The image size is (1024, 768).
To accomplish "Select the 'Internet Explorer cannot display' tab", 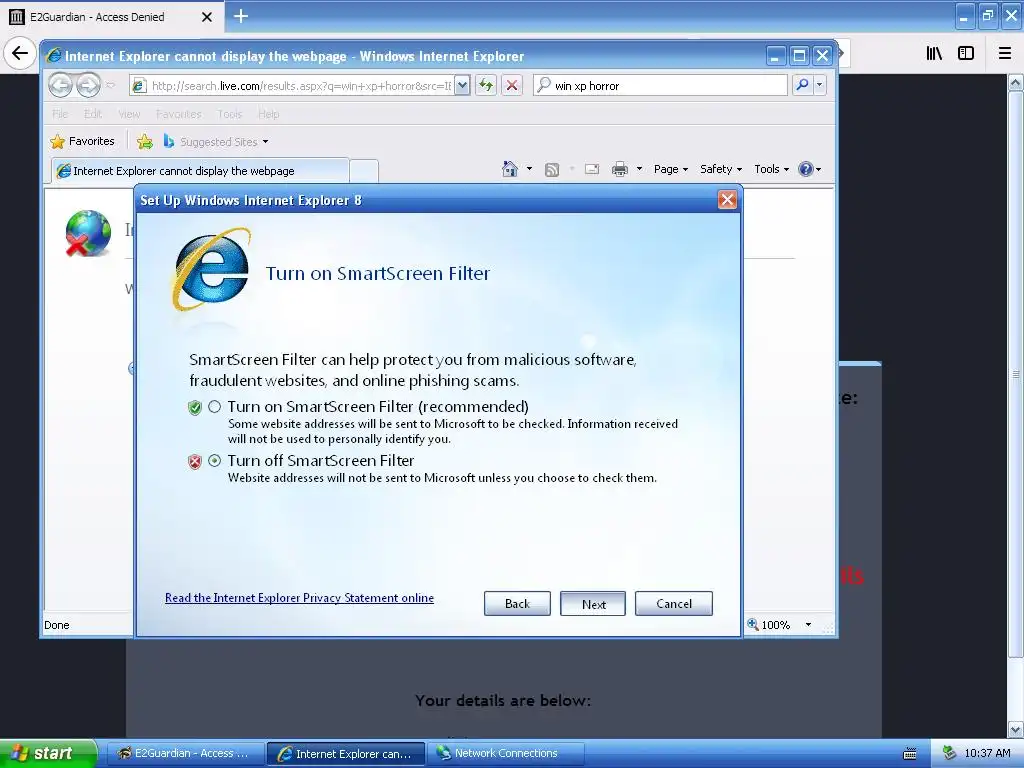I will coord(200,171).
